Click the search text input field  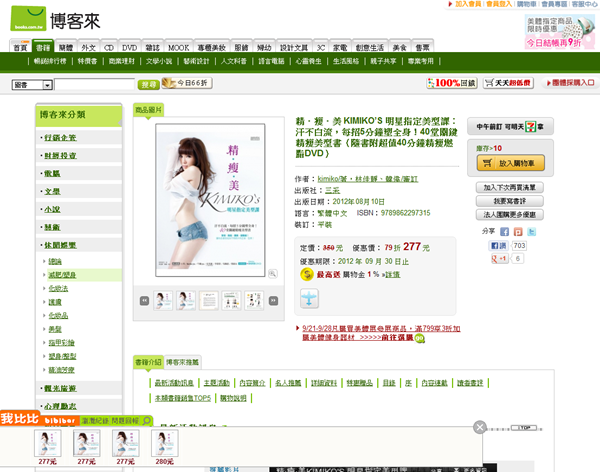[93, 85]
